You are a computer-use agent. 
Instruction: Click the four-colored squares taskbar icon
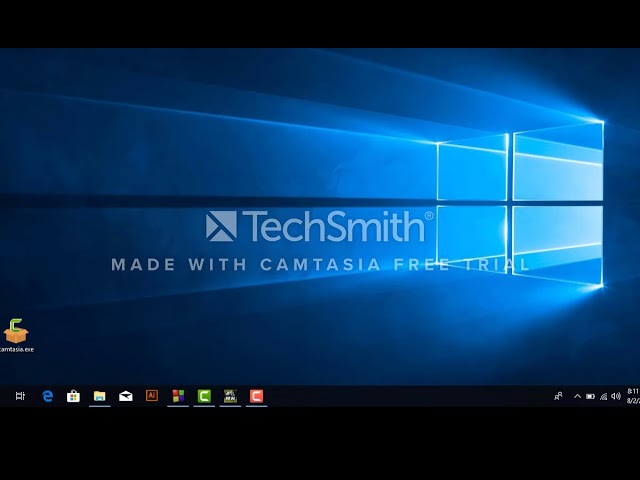[x=178, y=396]
